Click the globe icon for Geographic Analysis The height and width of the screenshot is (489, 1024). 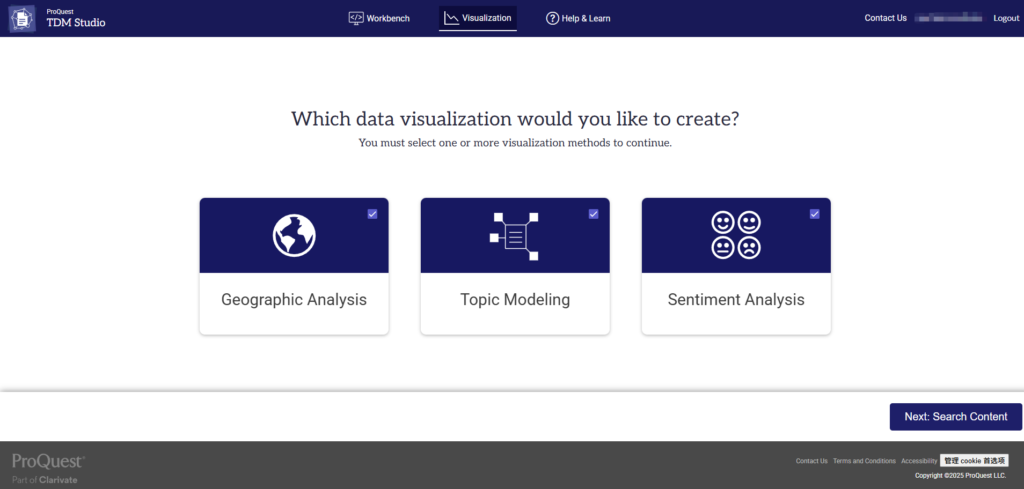pyautogui.click(x=294, y=235)
